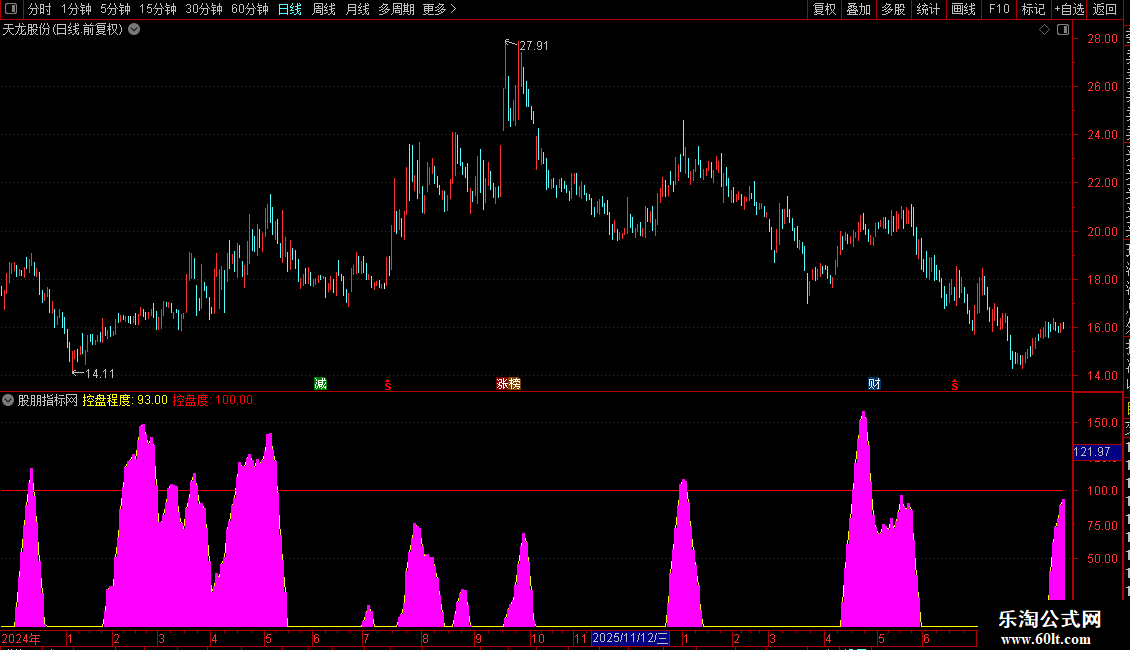Expand the 天龙股份 title dropdown arrow
1130x650 pixels.
[134, 30]
